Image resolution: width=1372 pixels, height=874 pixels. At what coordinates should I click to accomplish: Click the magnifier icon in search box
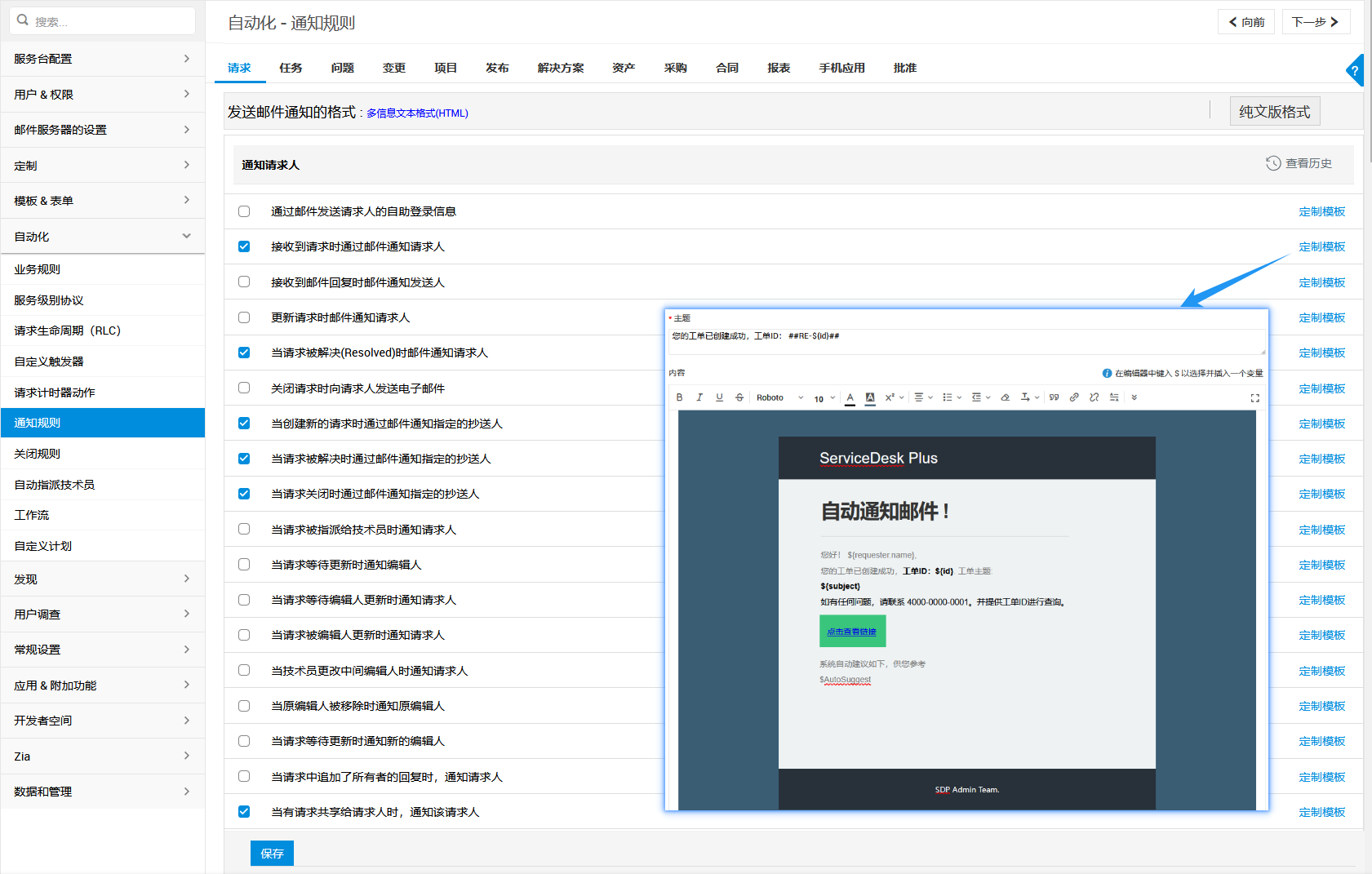(23, 20)
